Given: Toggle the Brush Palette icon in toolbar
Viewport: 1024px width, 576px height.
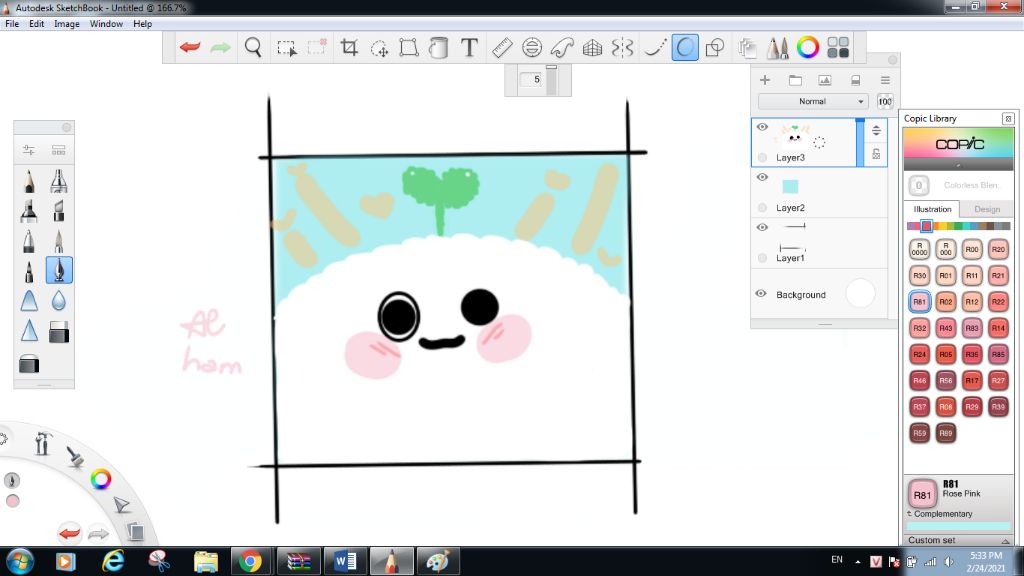Looking at the screenshot, I should click(x=777, y=47).
